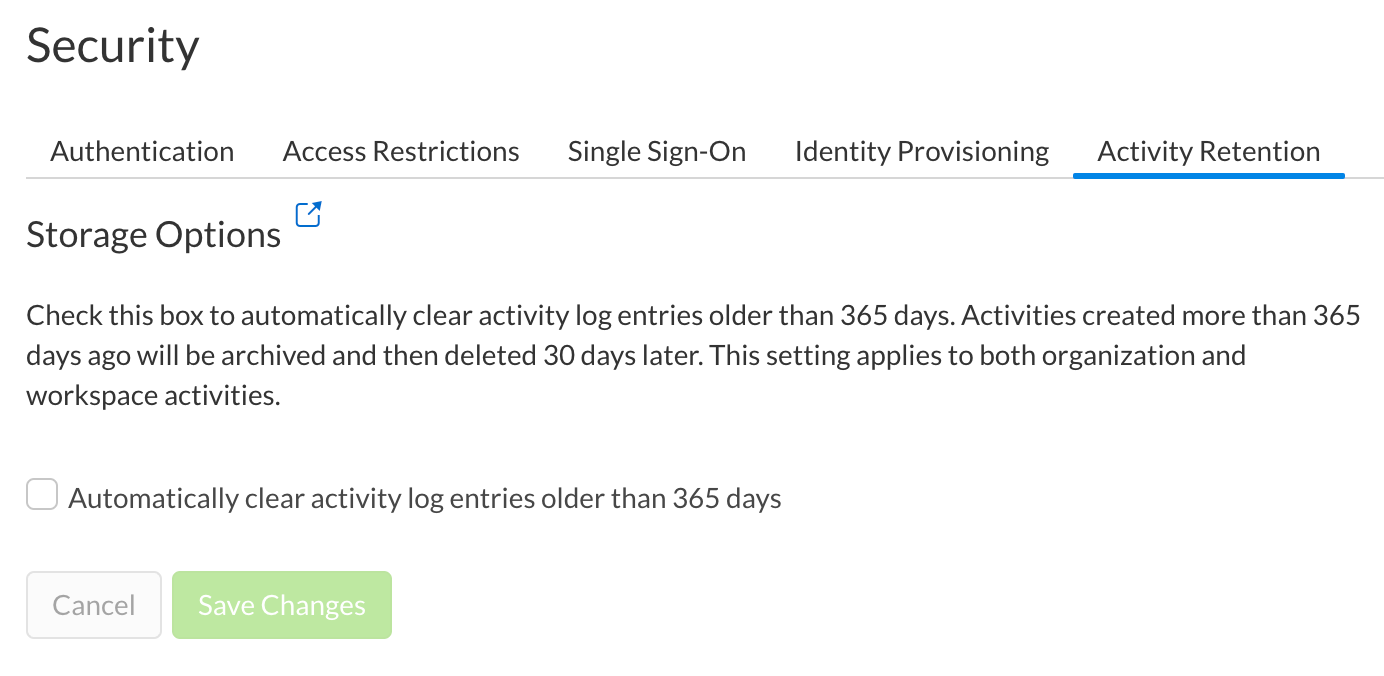
Task: Select the Activity Retention tab
Action: pyautogui.click(x=1208, y=151)
